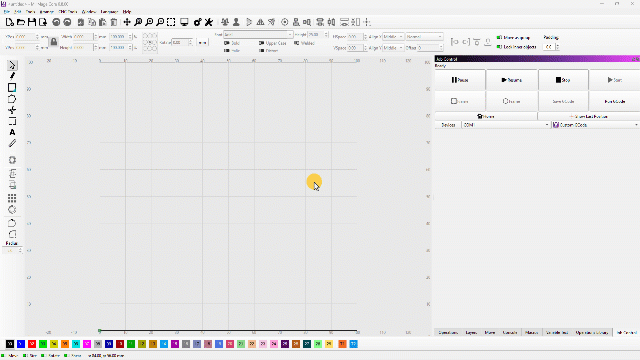Open the Font dropdown
Screen dimensions: 640x360
pos(258,35)
